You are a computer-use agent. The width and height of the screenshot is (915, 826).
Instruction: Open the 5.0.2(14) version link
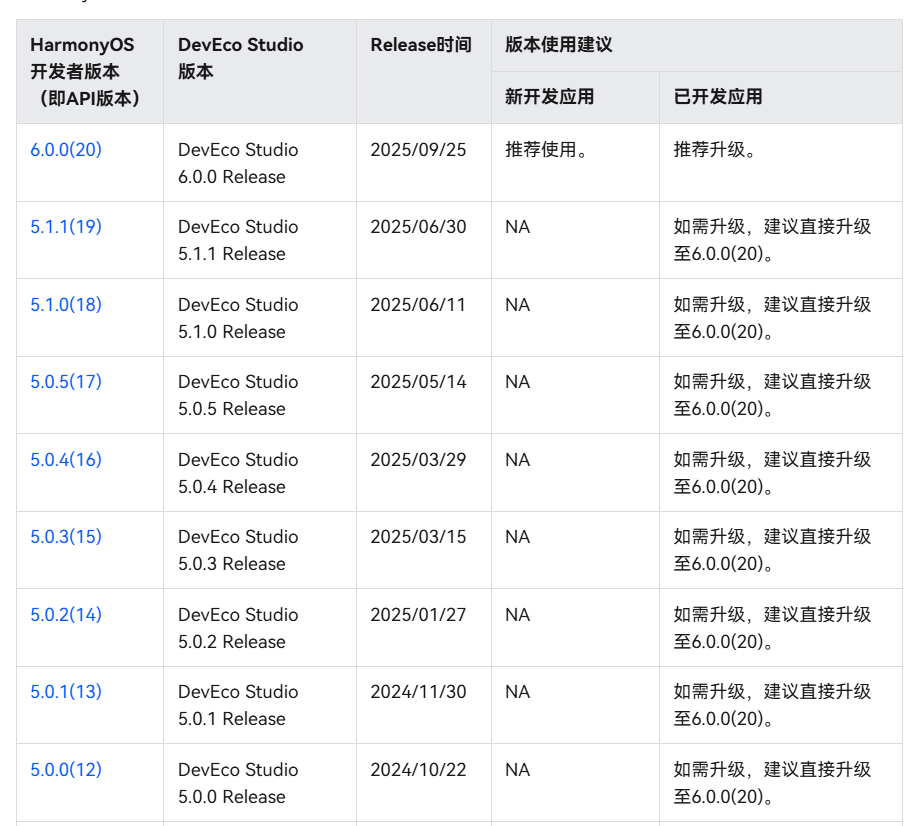coord(66,614)
